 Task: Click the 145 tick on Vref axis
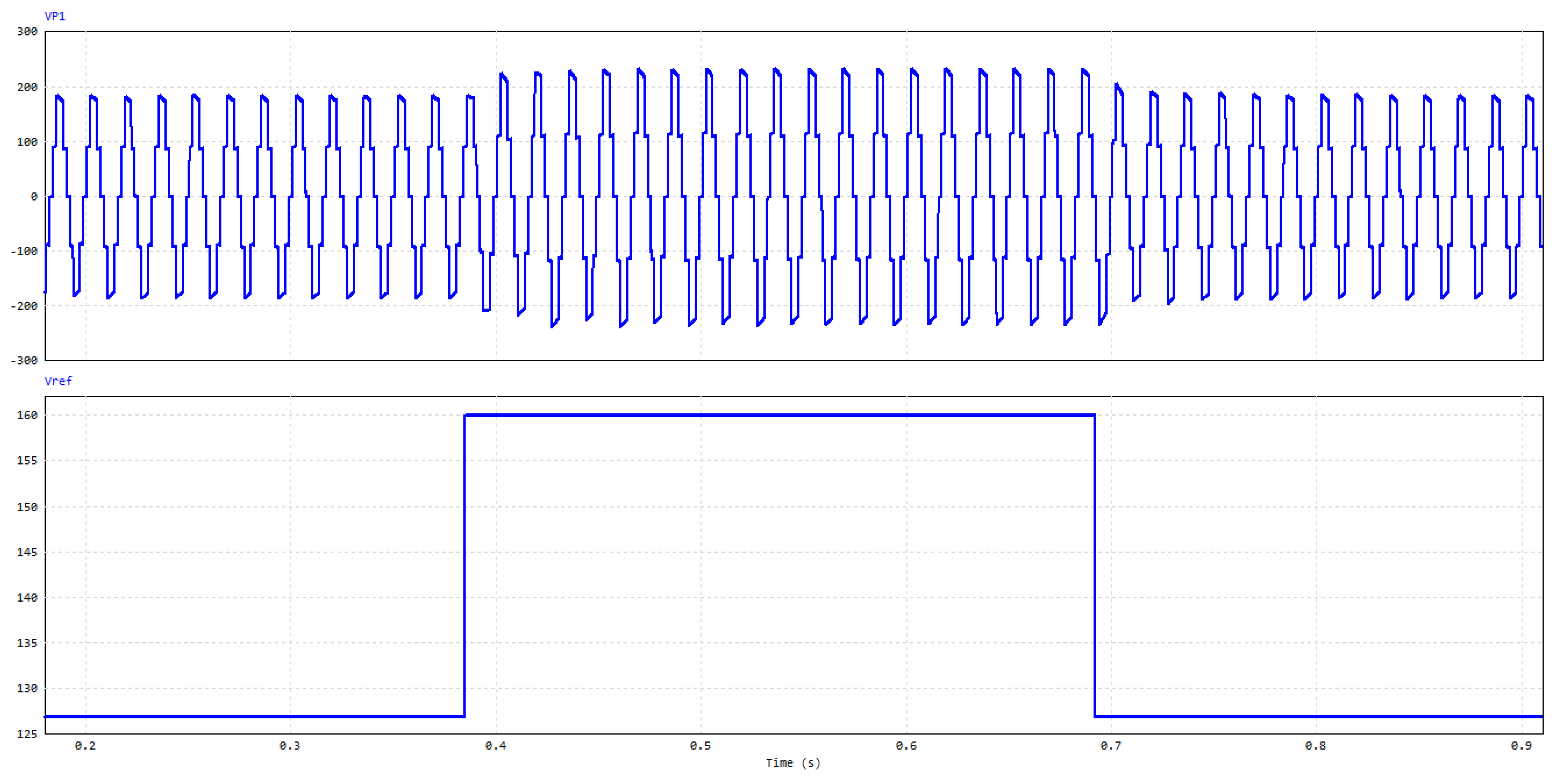(x=27, y=552)
